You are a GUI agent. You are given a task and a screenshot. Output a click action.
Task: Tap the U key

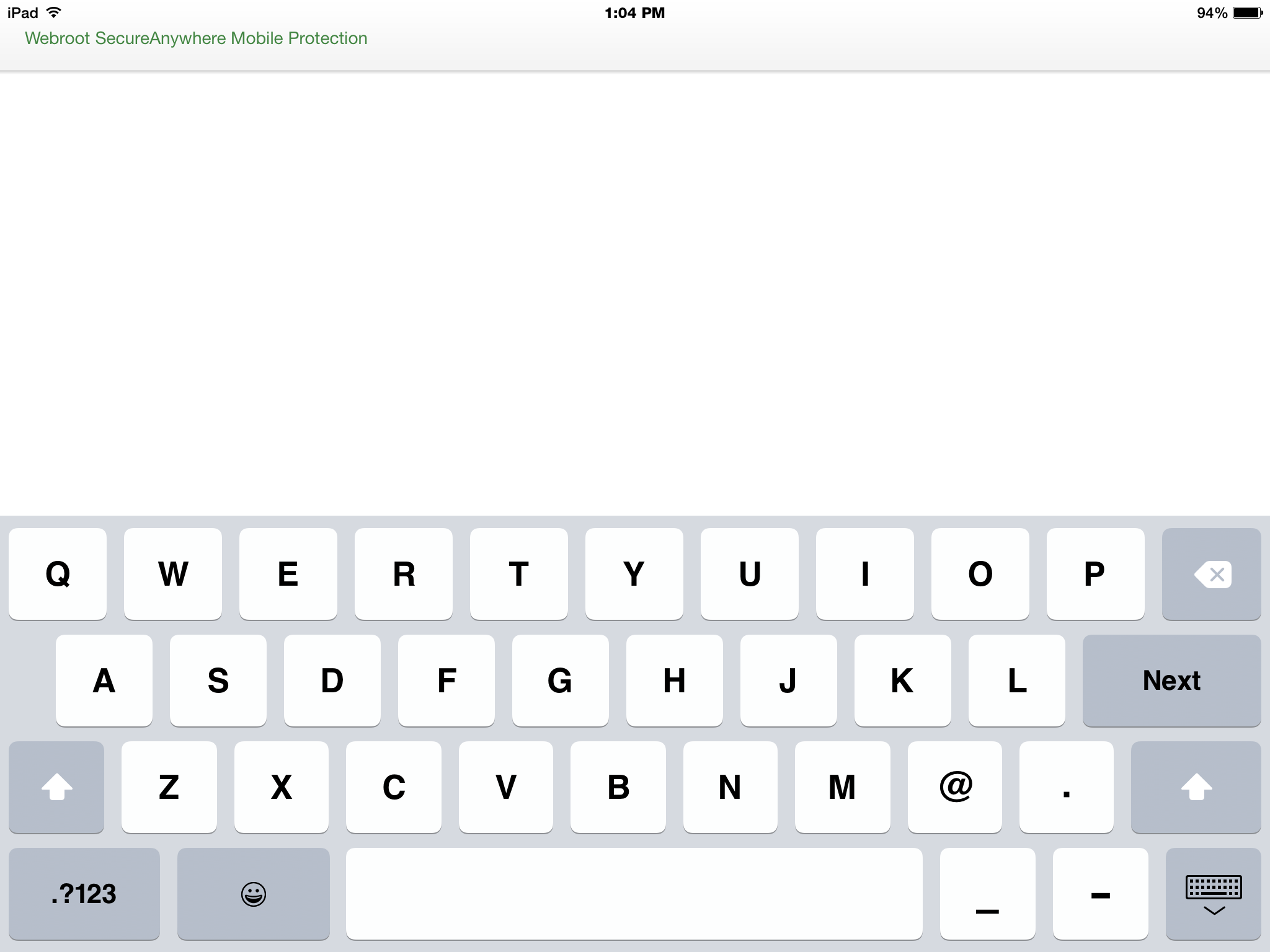tap(750, 574)
